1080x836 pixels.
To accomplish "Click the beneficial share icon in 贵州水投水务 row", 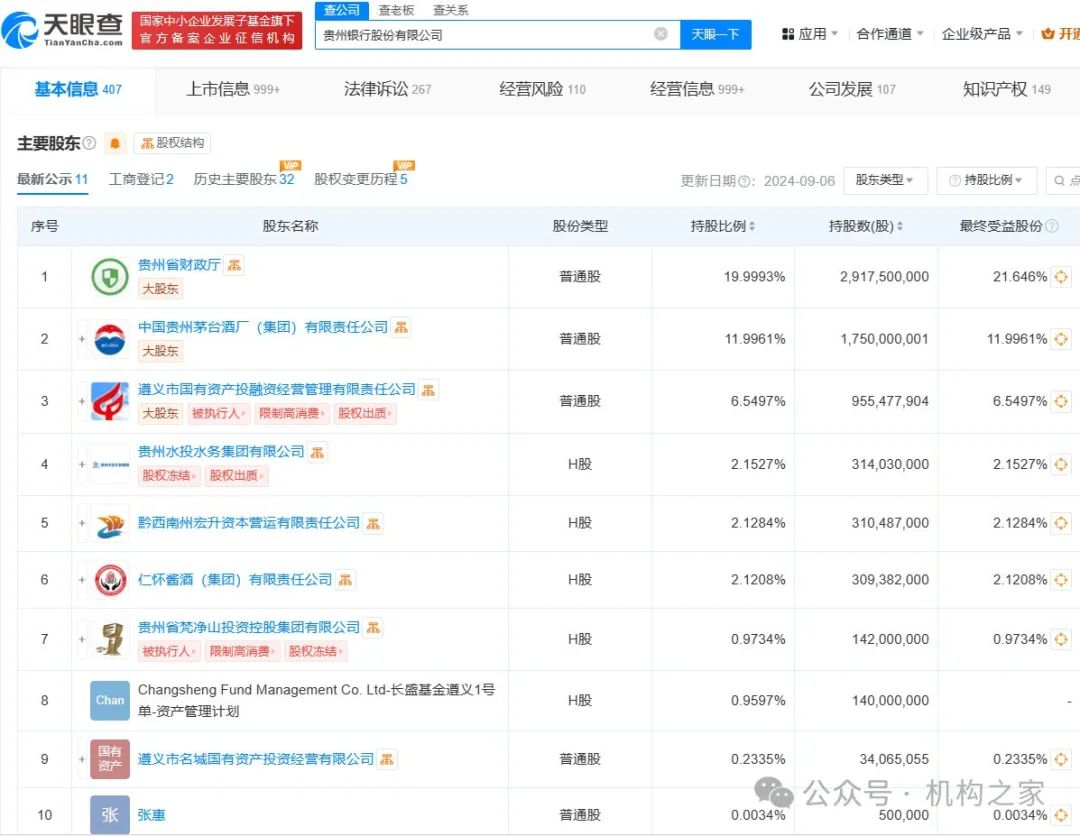I will (1061, 464).
